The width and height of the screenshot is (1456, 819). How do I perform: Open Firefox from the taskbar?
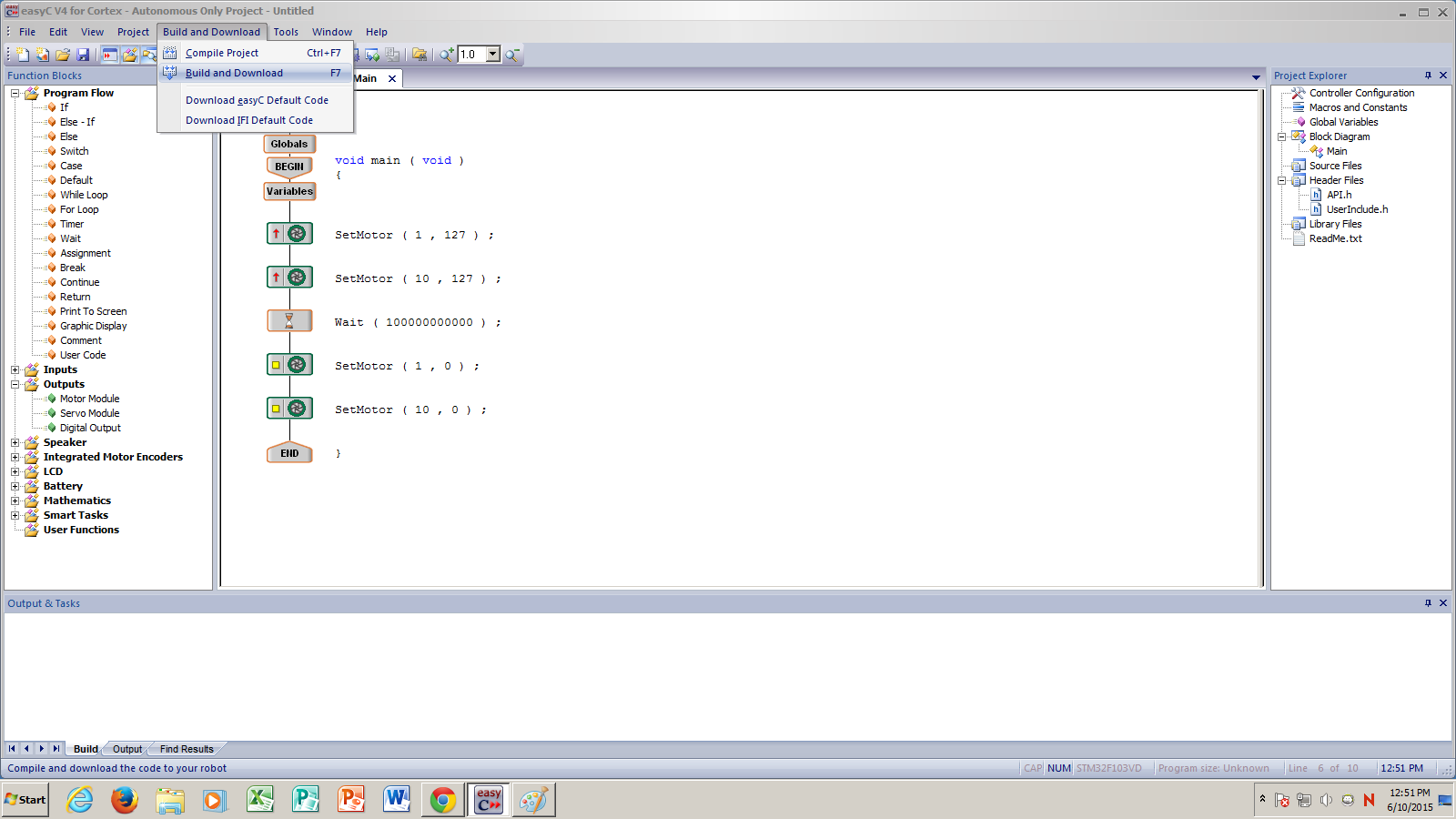[x=125, y=800]
